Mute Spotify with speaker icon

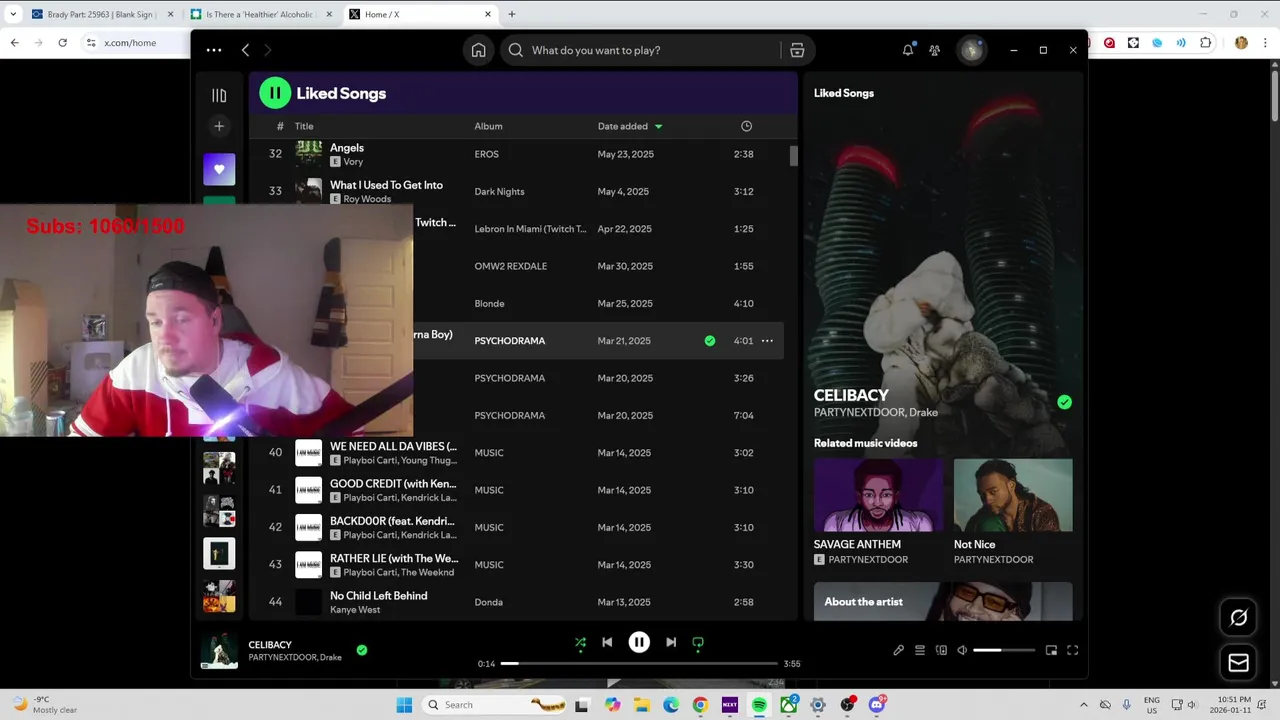(x=962, y=650)
